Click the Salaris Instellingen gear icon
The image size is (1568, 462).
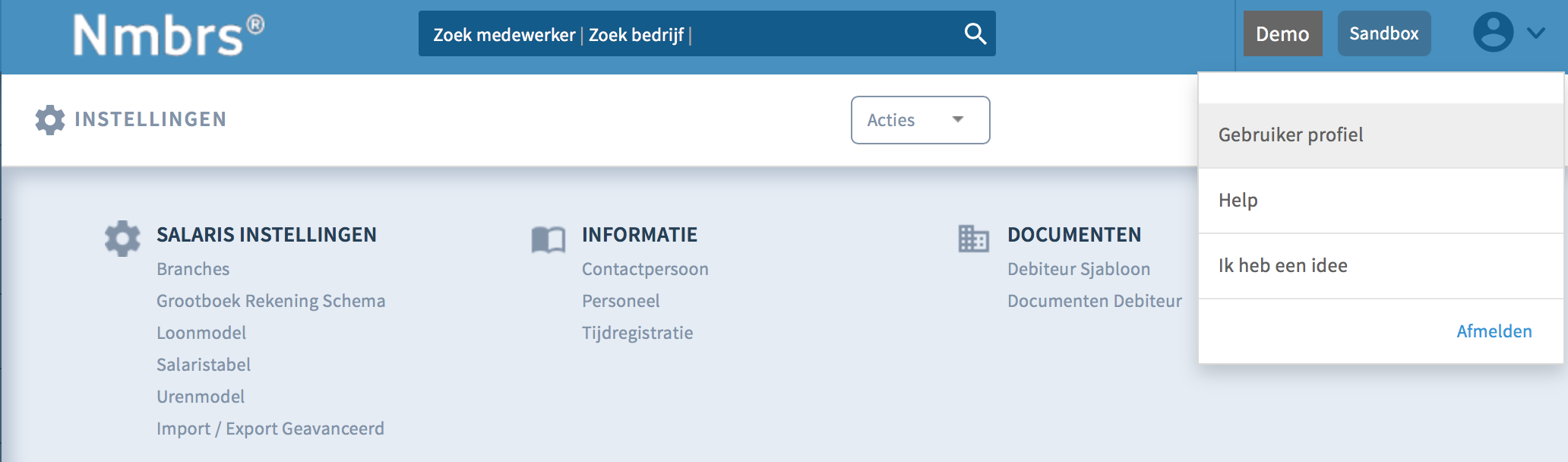122,239
